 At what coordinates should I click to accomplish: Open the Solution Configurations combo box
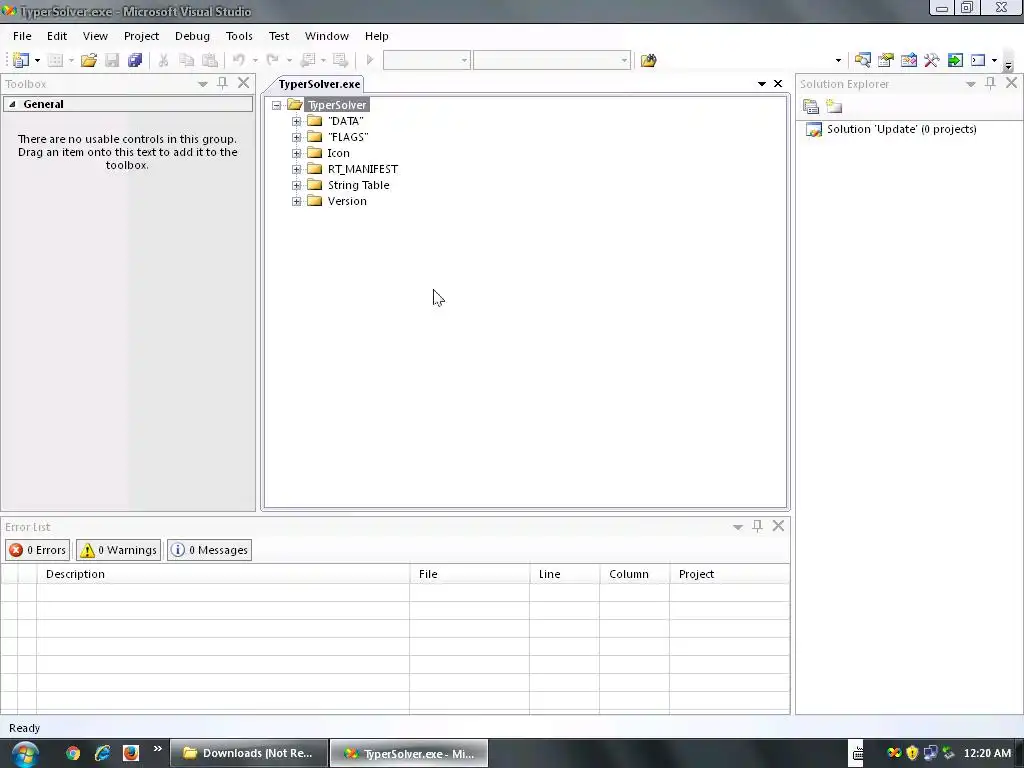coord(426,60)
